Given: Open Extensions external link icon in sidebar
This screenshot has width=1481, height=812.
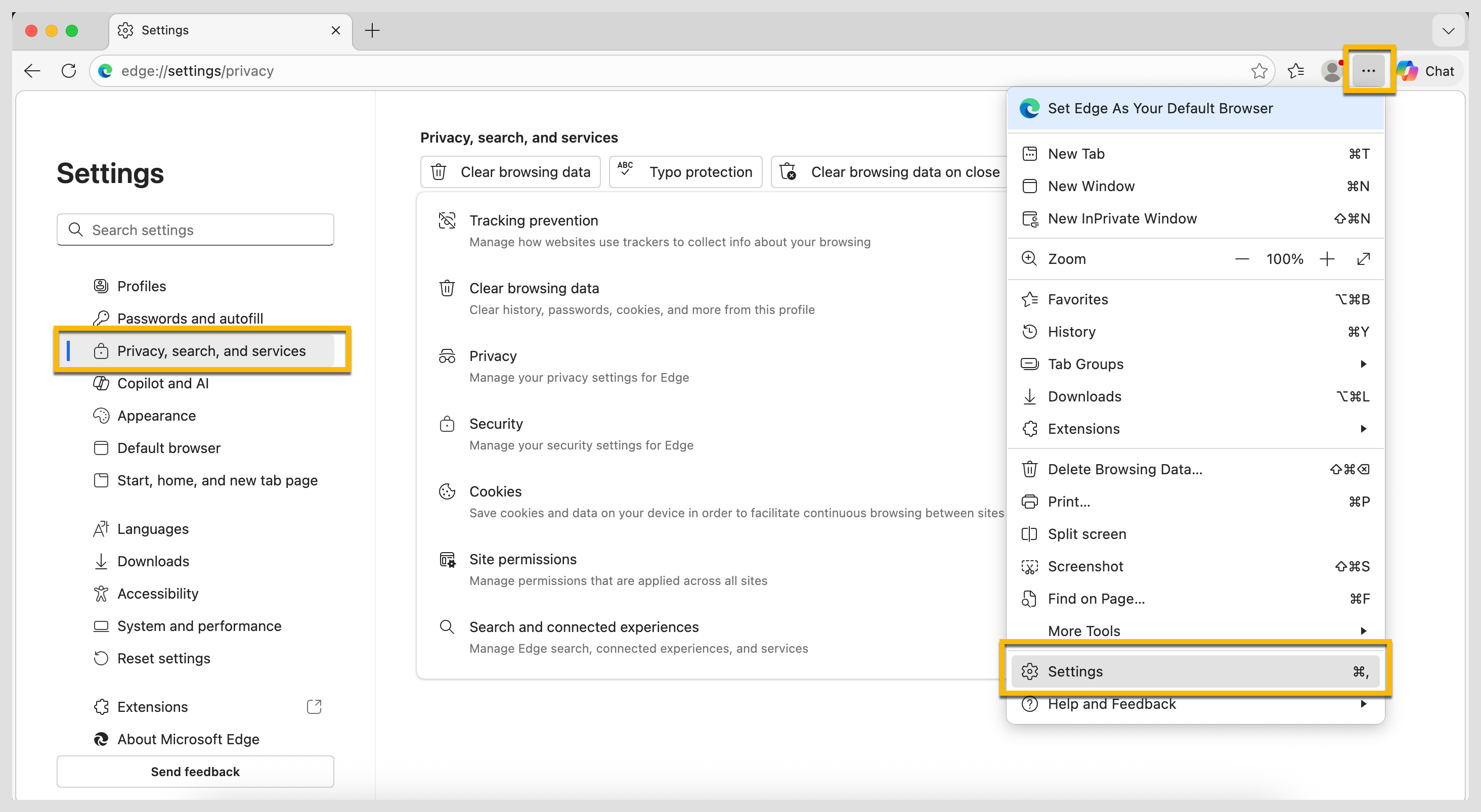Looking at the screenshot, I should pyautogui.click(x=314, y=707).
